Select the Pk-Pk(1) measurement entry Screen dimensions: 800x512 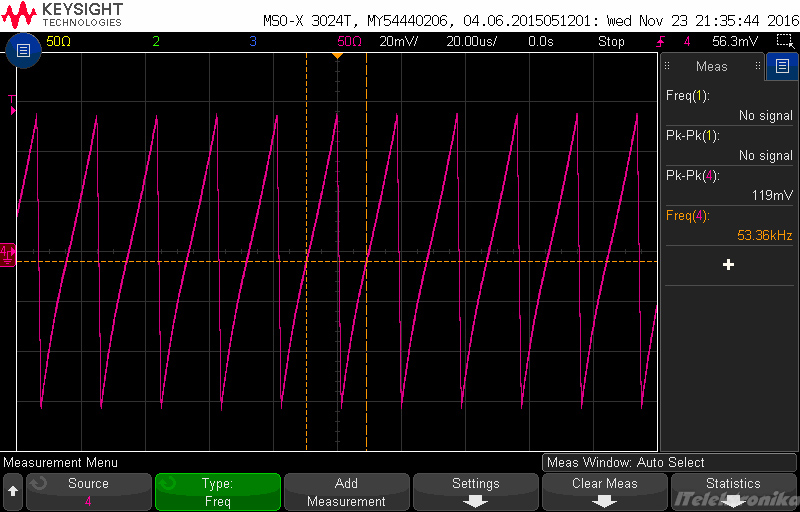730,145
